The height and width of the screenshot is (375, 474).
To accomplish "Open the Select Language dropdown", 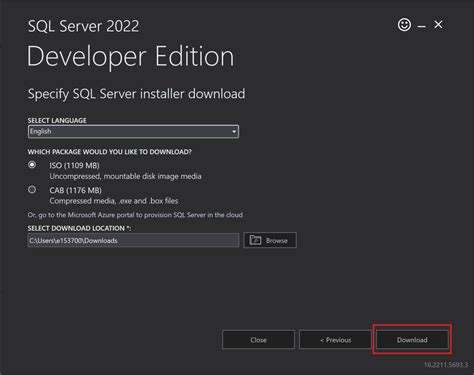I will [x=133, y=131].
